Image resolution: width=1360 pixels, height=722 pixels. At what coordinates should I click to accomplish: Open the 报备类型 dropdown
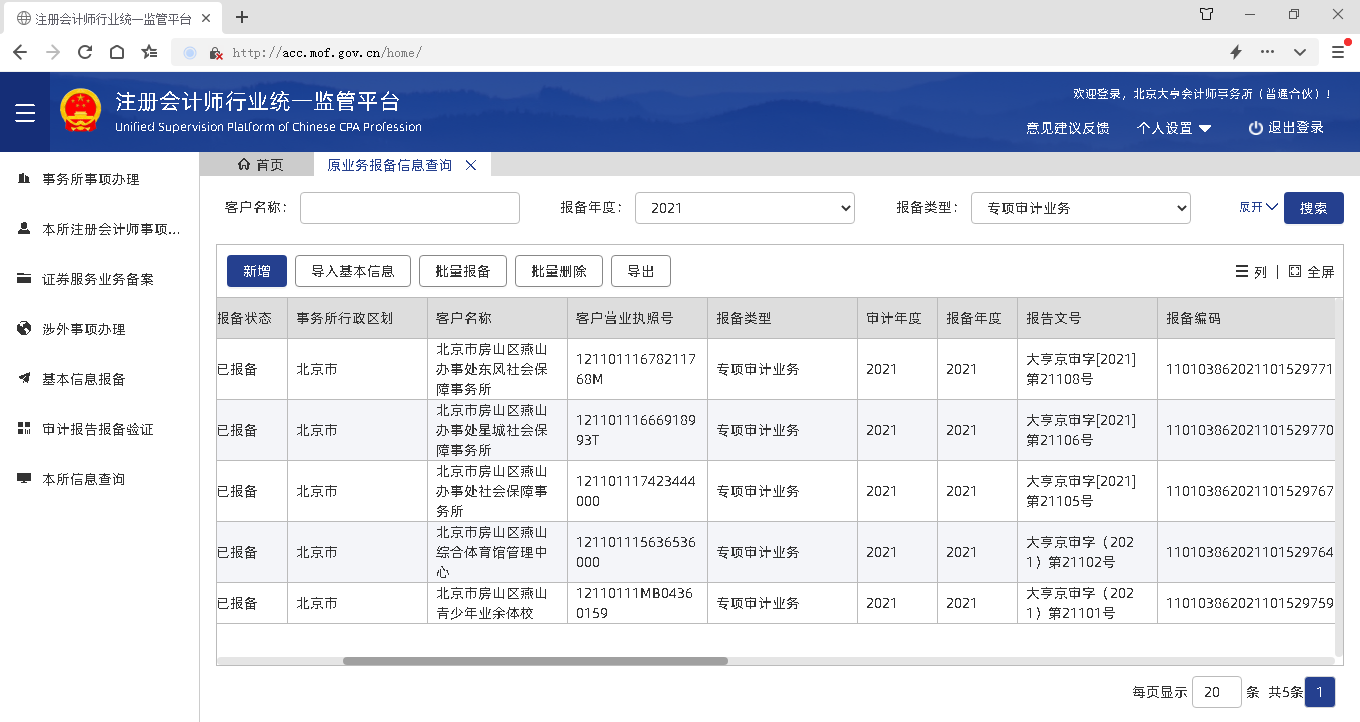(1080, 208)
